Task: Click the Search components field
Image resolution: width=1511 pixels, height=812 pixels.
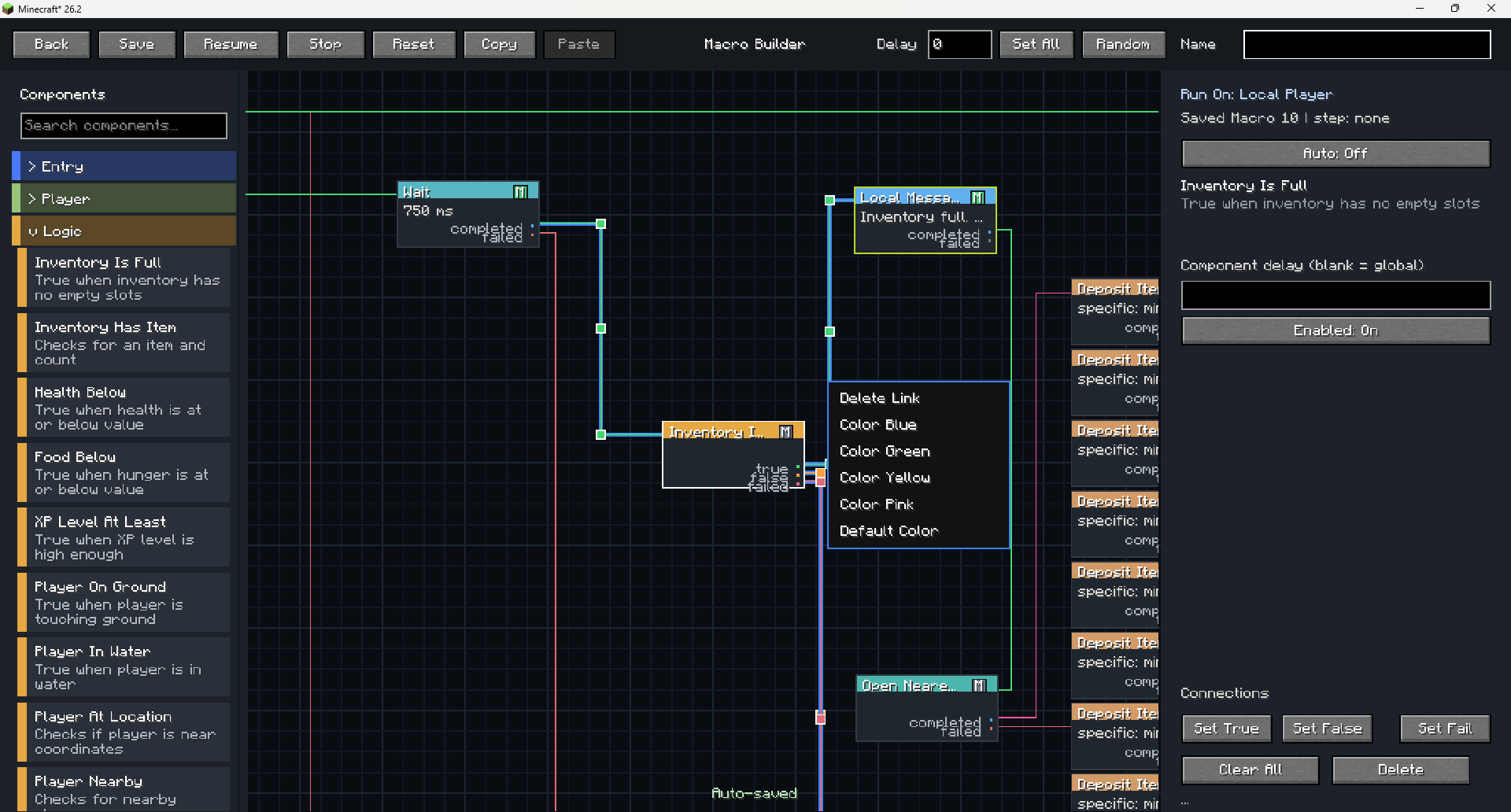Action: click(124, 126)
